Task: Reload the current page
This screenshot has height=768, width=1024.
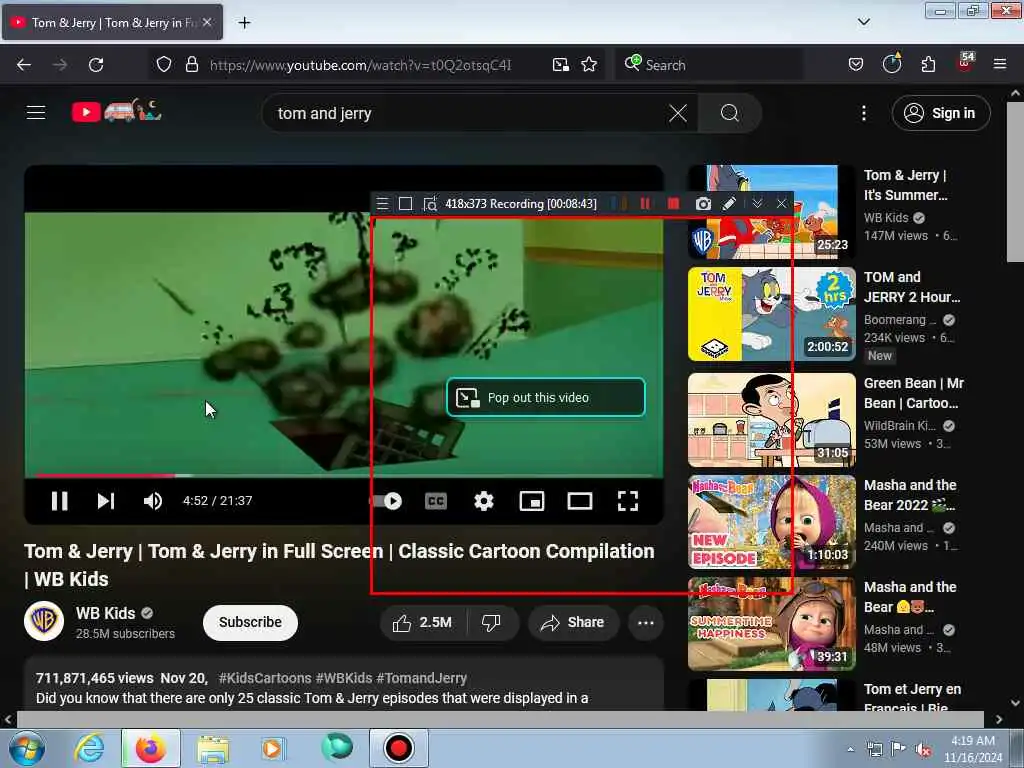Action: click(x=96, y=65)
